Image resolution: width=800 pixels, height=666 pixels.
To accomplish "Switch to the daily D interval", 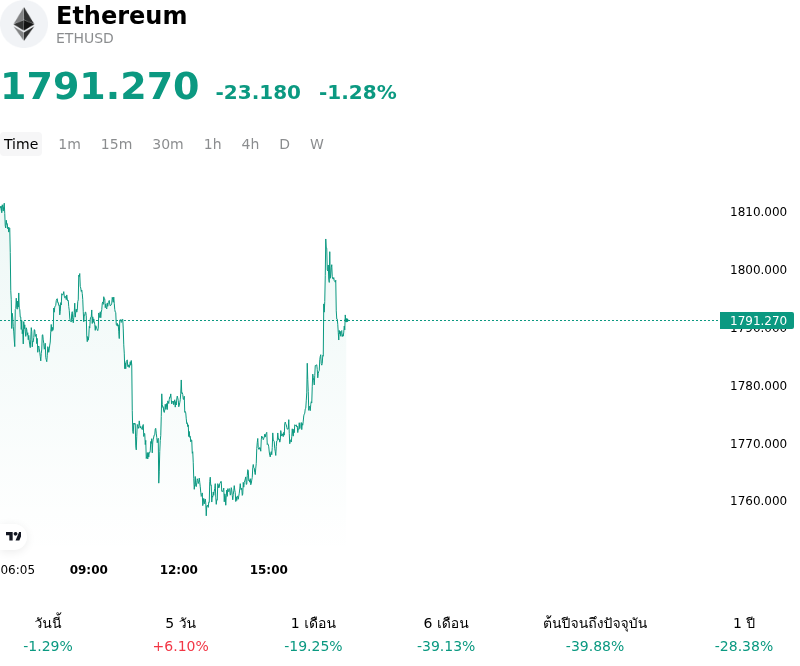I will tap(284, 144).
